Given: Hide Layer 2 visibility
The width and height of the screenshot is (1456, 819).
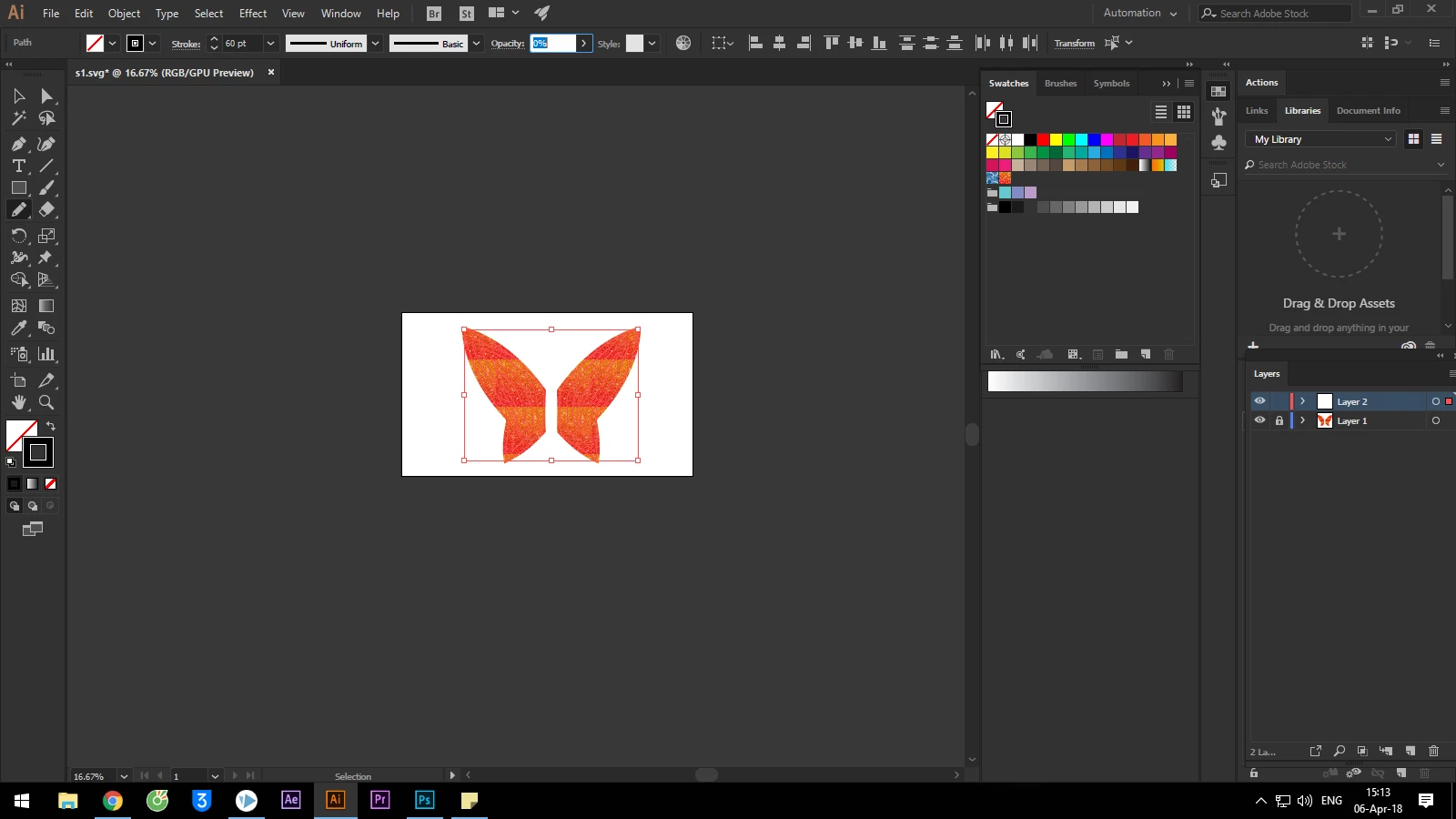Looking at the screenshot, I should (1259, 401).
